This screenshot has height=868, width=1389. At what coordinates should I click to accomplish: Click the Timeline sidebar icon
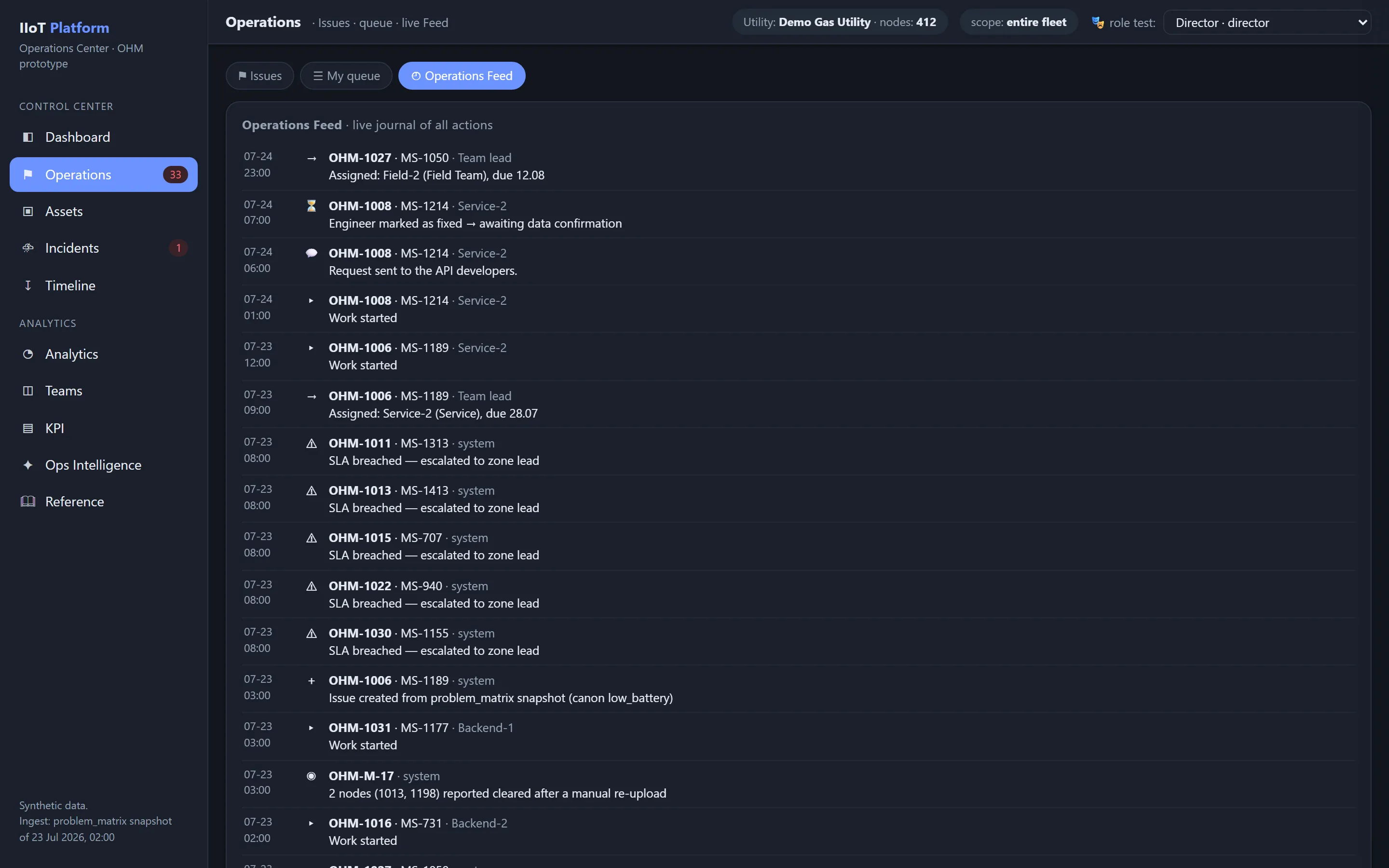pos(27,285)
